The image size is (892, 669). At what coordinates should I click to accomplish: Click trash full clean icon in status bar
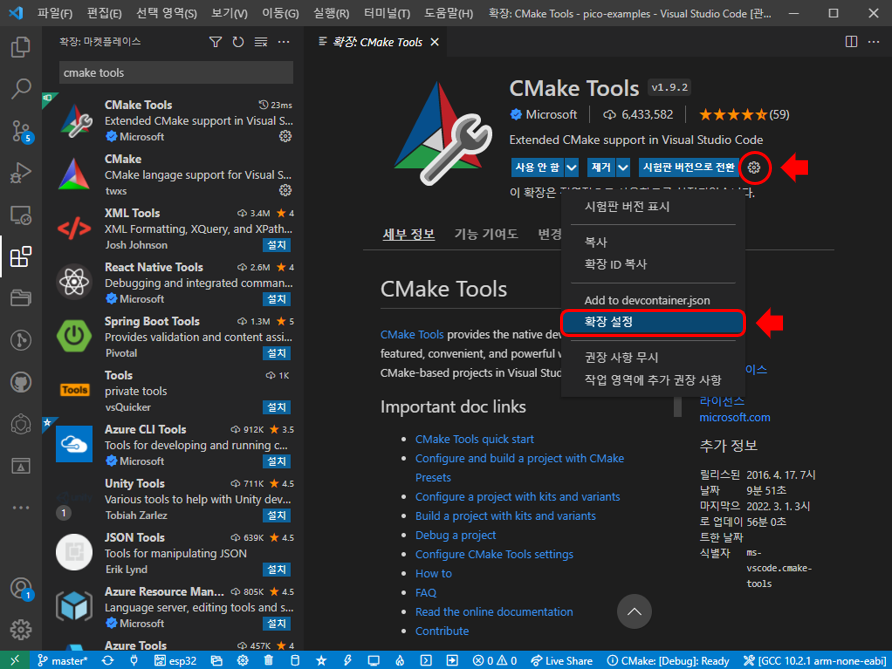click(269, 660)
